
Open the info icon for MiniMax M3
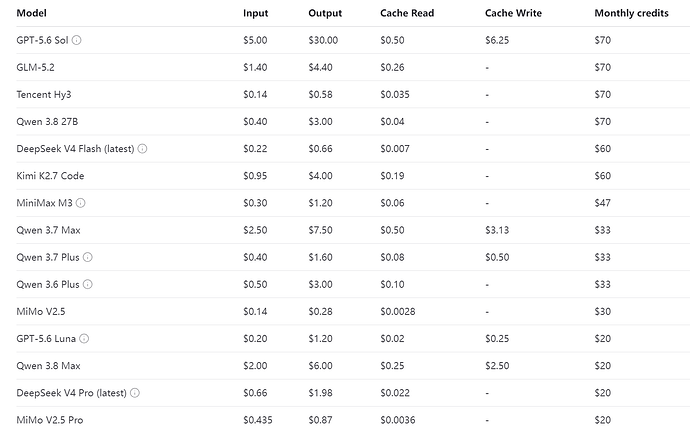click(x=81, y=203)
